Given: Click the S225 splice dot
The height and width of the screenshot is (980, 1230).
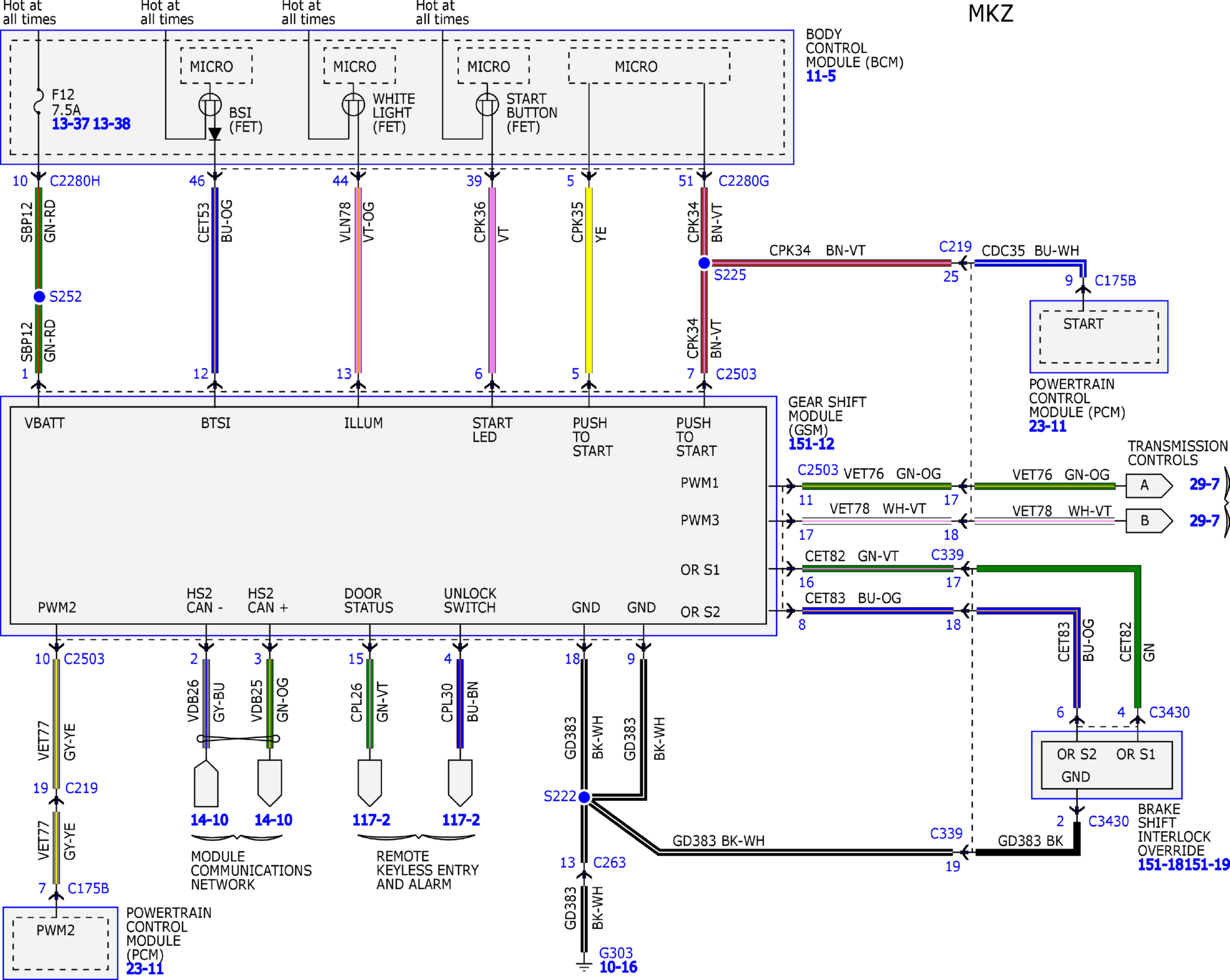Looking at the screenshot, I should [x=704, y=263].
